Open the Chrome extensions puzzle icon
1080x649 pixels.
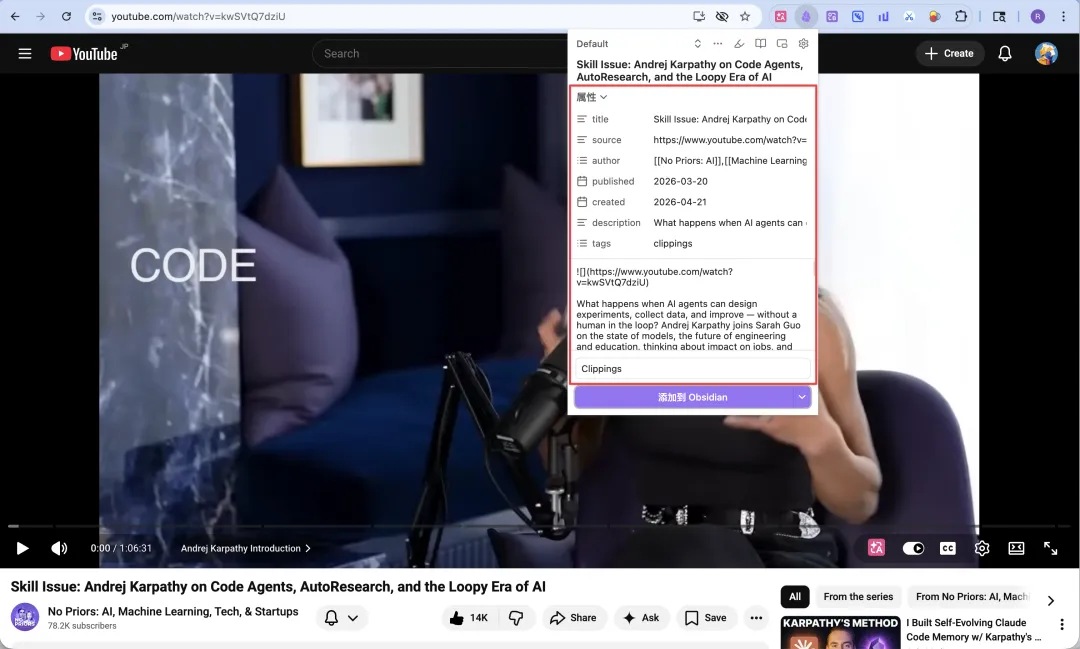[961, 16]
